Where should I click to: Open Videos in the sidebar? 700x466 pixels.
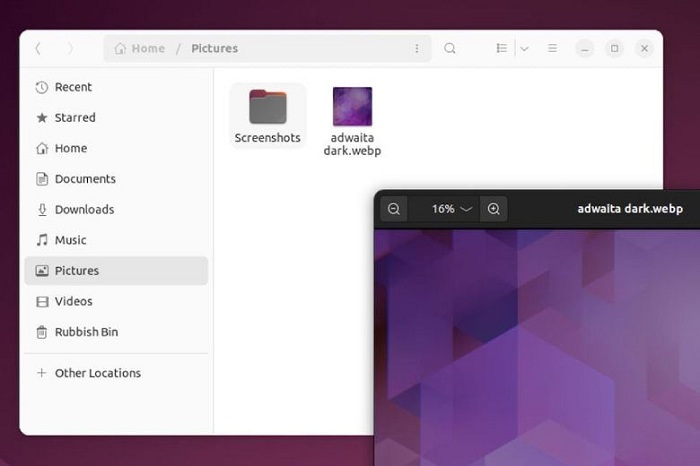116,301
